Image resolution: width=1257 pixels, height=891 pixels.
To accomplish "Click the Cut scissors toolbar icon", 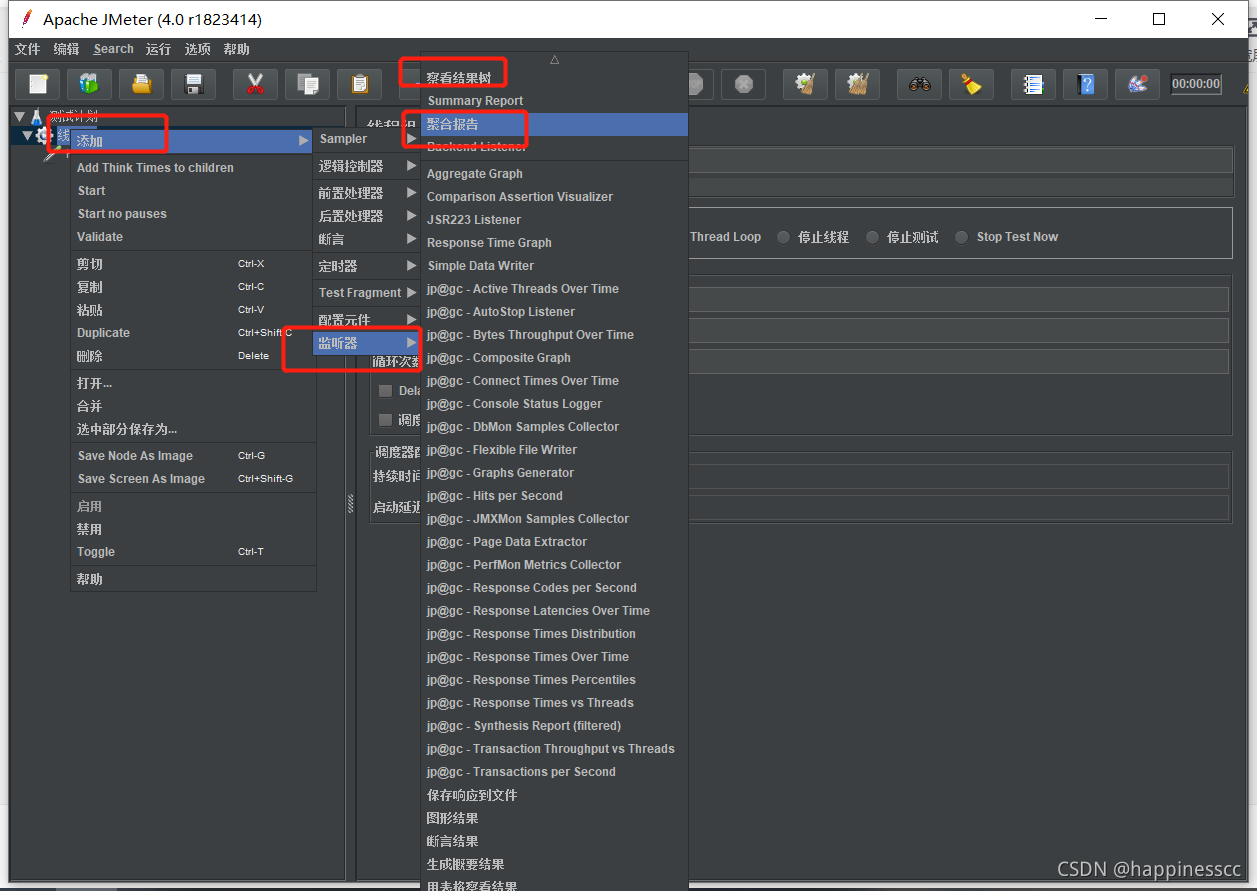I will coord(255,84).
